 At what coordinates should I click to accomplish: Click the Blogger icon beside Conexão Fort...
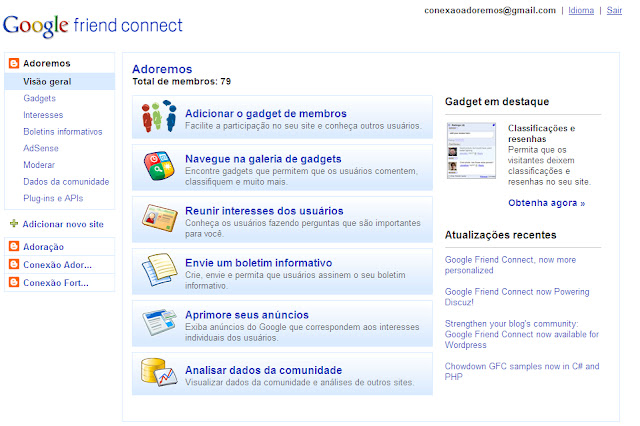14,282
